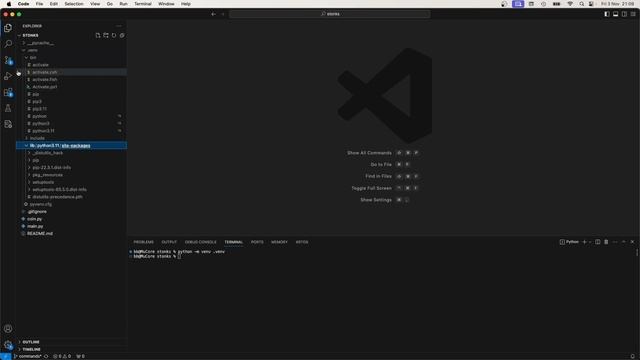This screenshot has width=640, height=360.
Task: Switch to the PROBLEMS tab
Action: coord(144,242)
